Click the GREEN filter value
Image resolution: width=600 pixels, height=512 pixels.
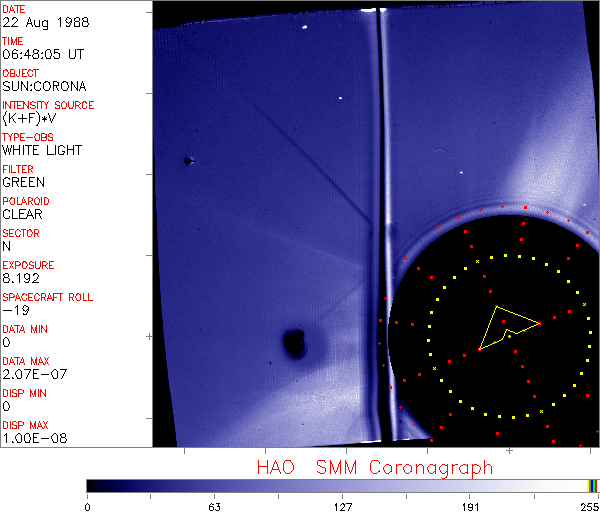23,182
